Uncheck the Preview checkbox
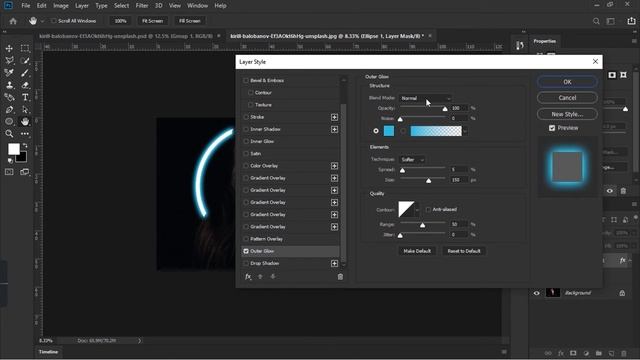This screenshot has height=360, width=640. click(x=552, y=128)
